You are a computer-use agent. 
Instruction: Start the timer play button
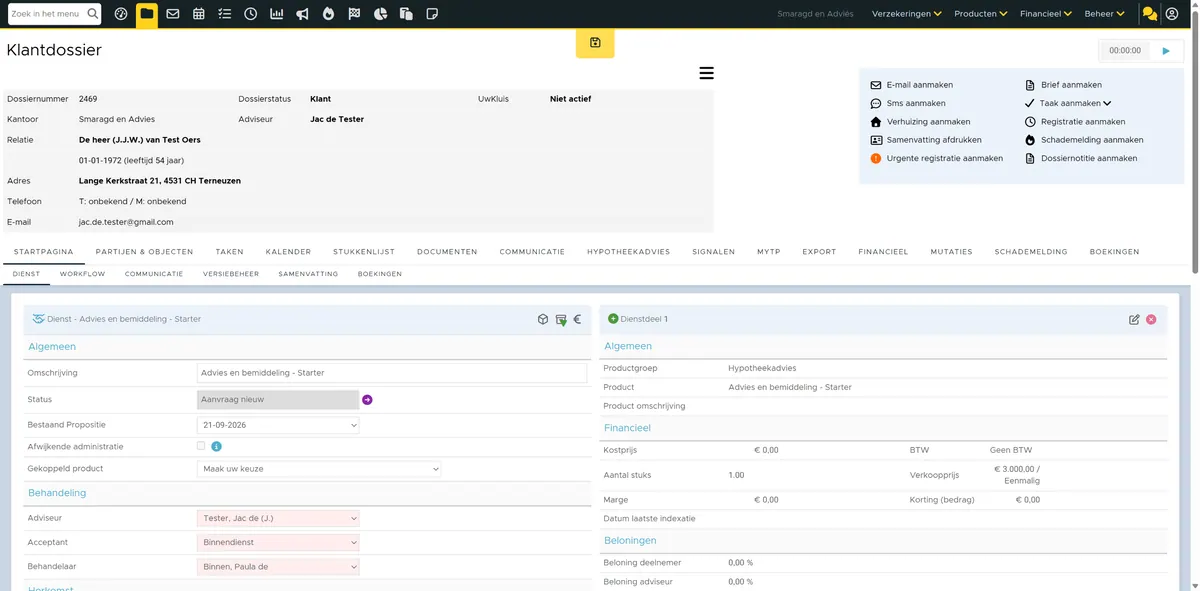pos(1165,50)
